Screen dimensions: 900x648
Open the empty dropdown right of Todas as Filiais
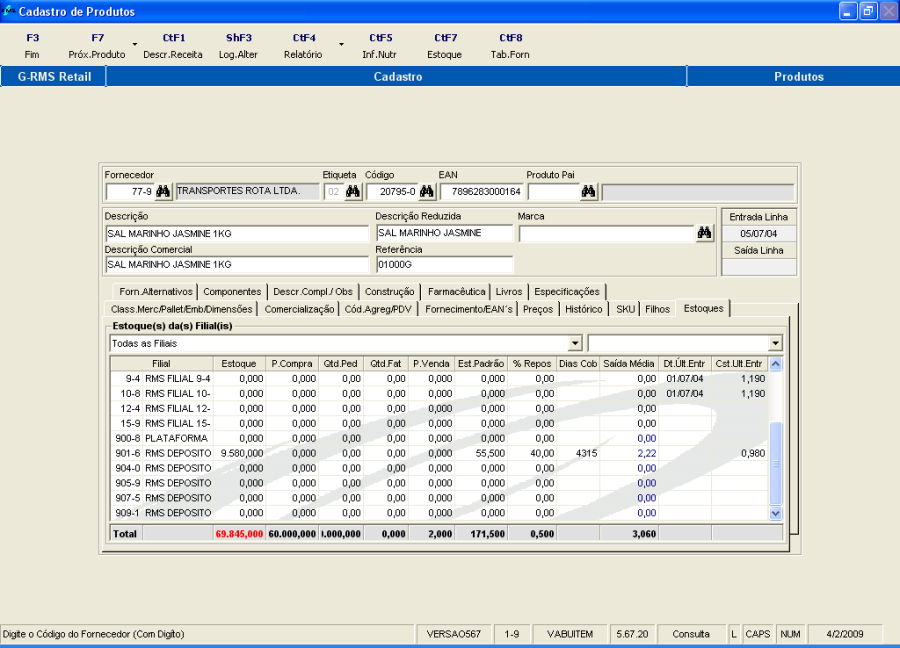776,343
